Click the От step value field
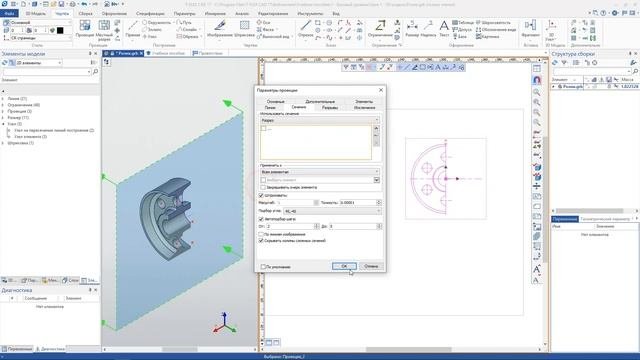This screenshot has width=640, height=360. 290,226
